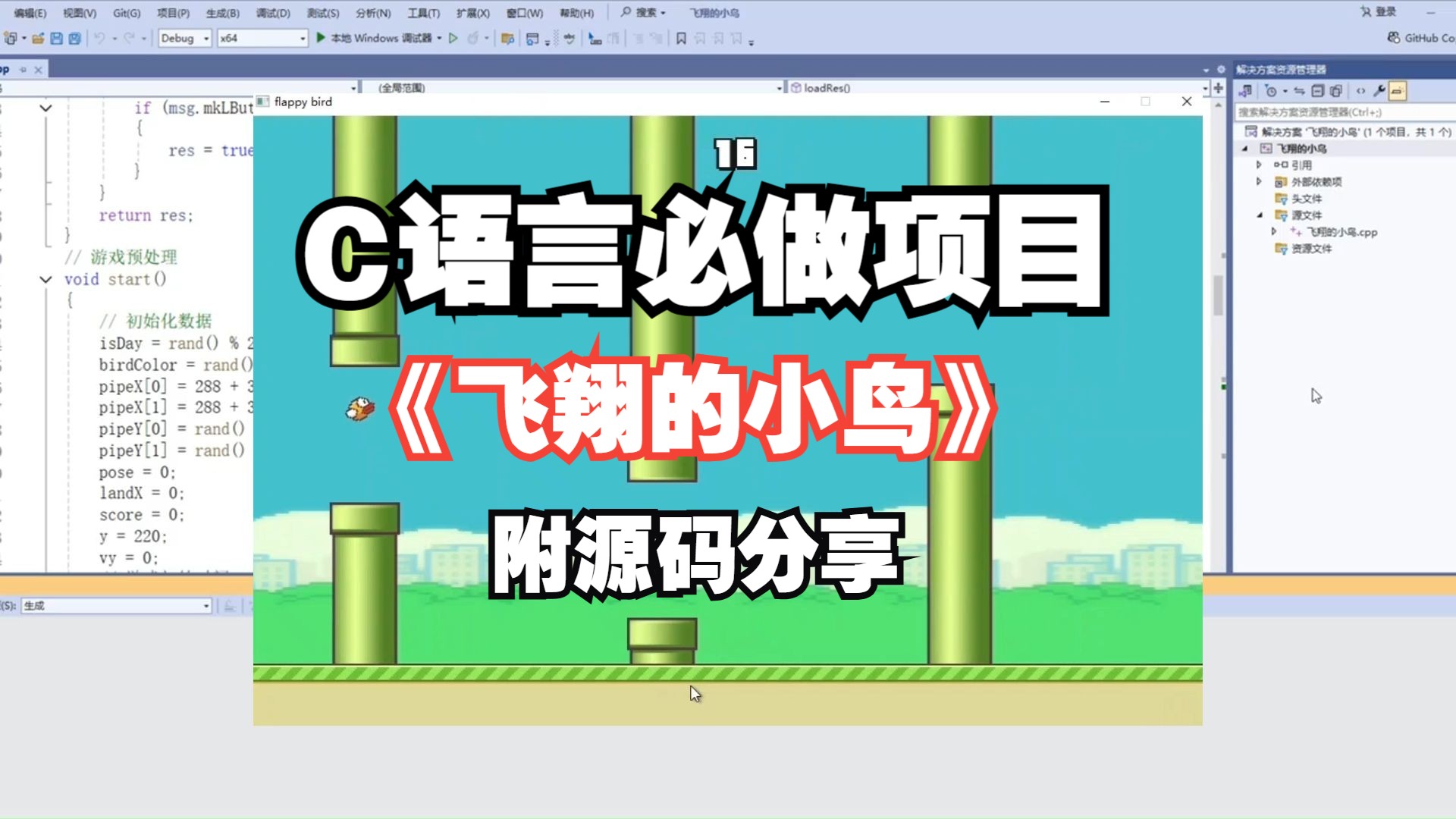Viewport: 1456px width, 819px height.
Task: Open the 项目(P) menu
Action: coord(173,13)
